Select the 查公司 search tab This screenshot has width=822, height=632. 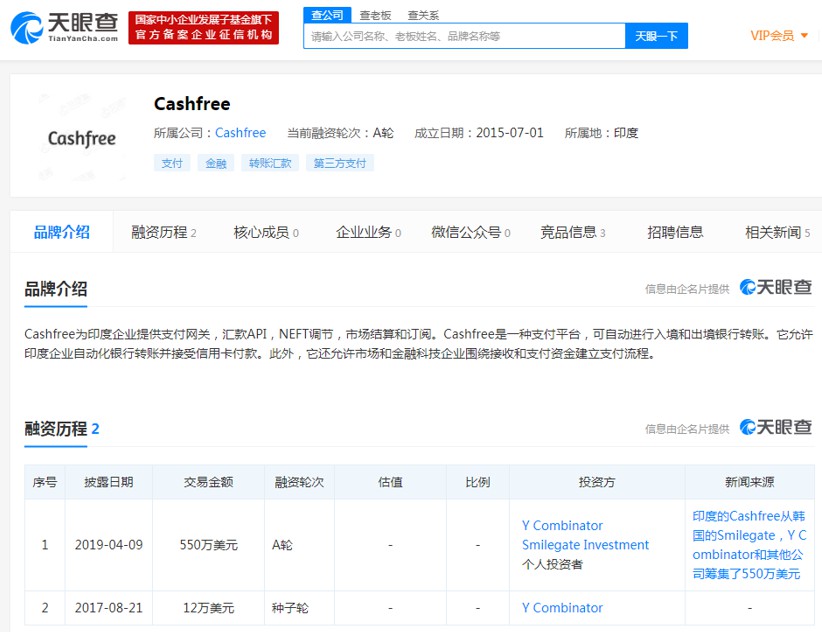[327, 15]
